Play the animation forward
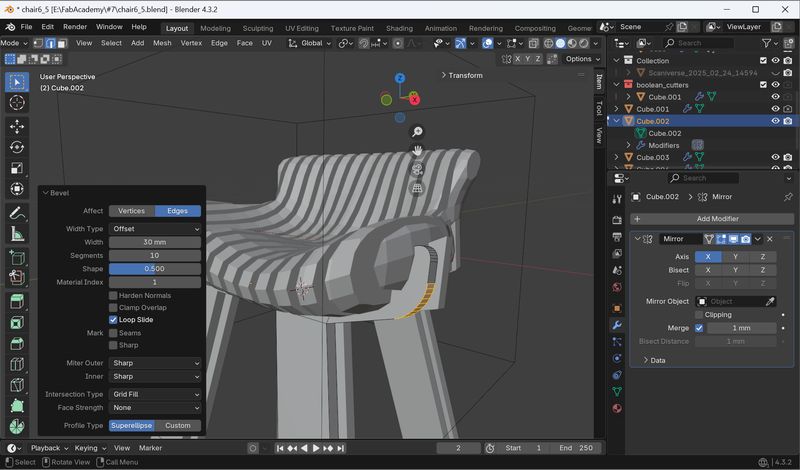 point(316,448)
